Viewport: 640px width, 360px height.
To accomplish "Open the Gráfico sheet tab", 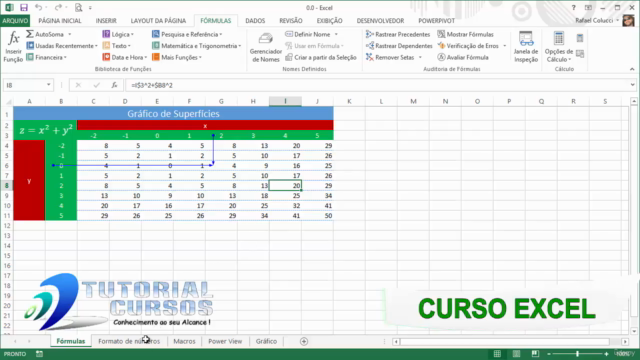I will [266, 341].
